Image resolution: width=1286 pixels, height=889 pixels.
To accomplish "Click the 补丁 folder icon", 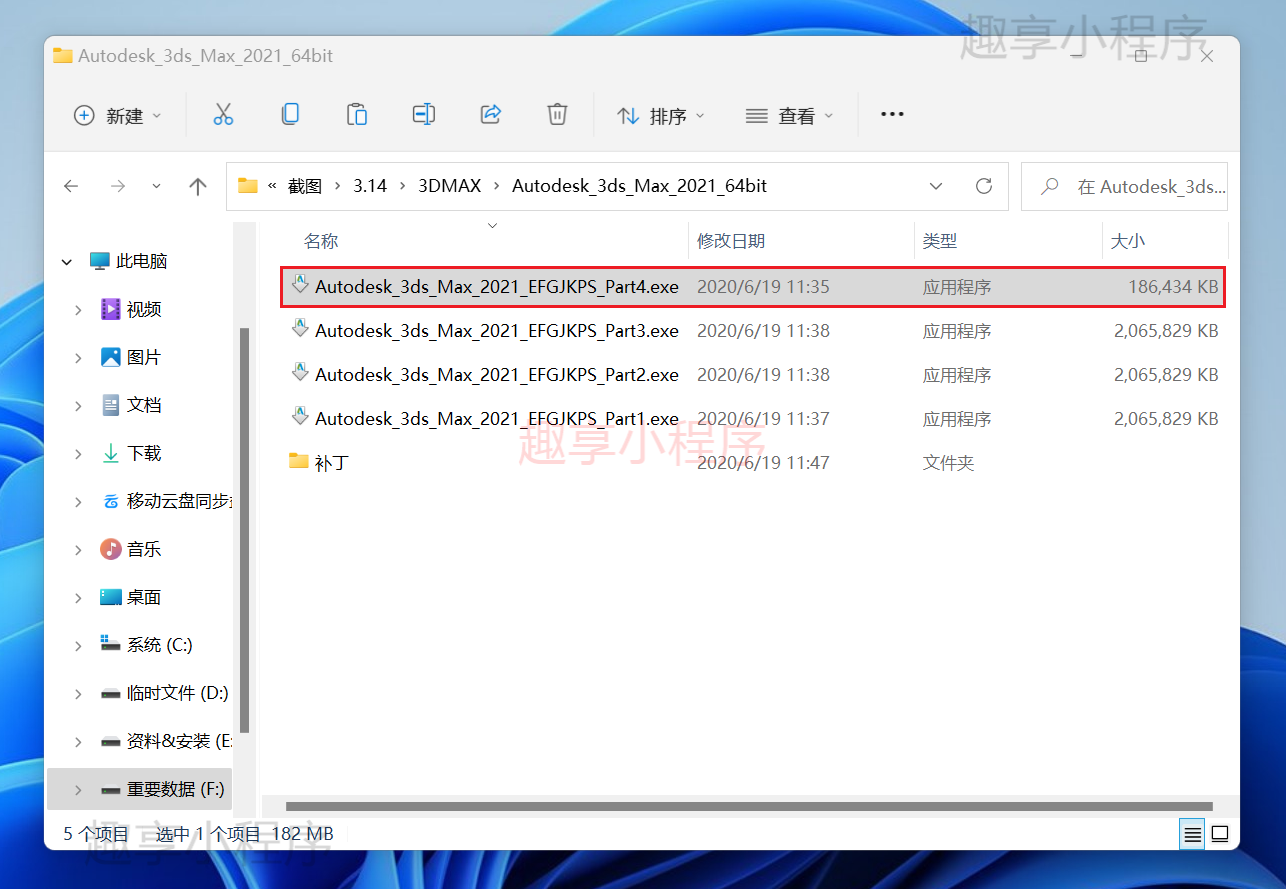I will coord(298,461).
